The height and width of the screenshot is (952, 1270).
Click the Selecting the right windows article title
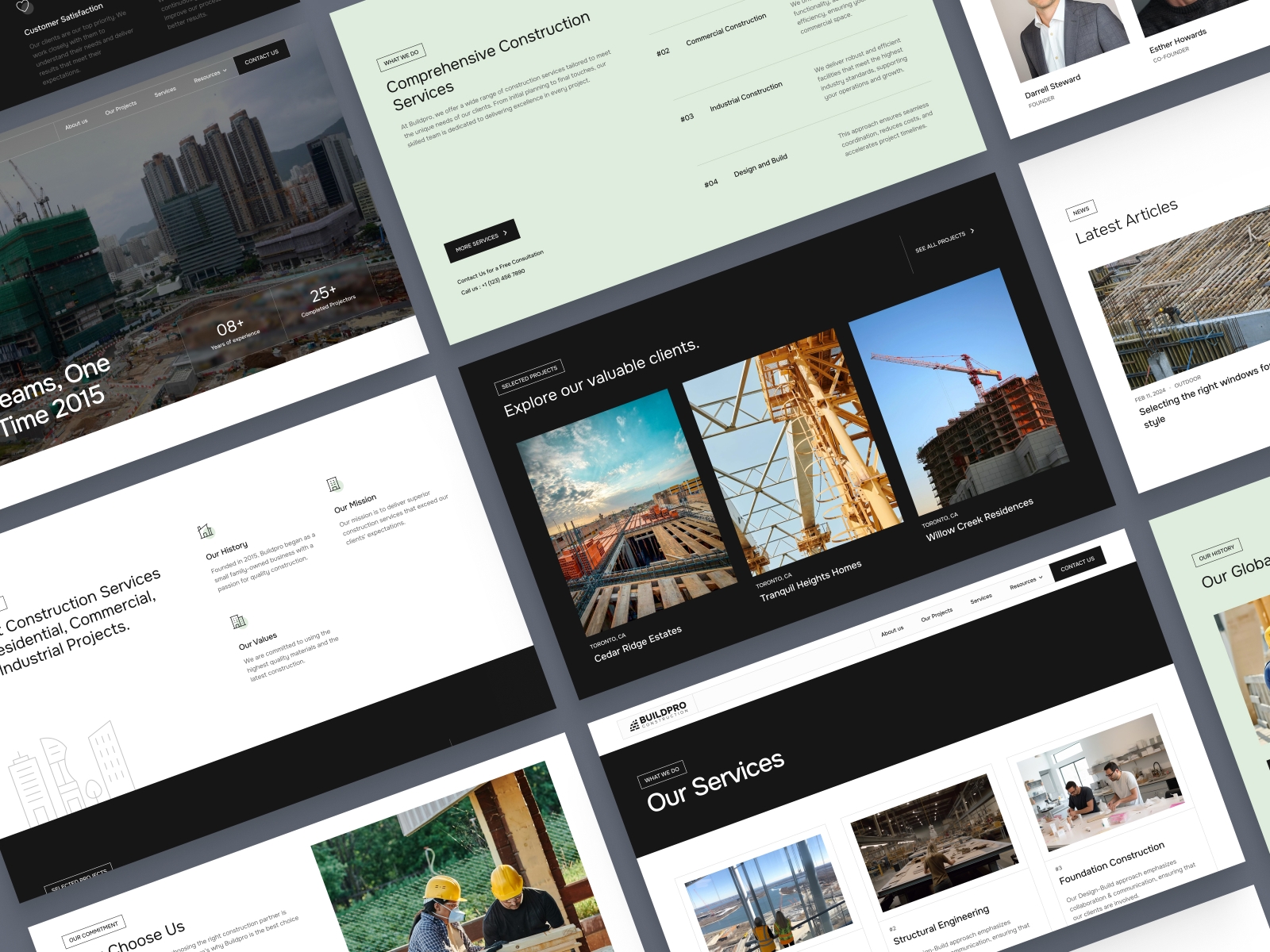[1205, 395]
